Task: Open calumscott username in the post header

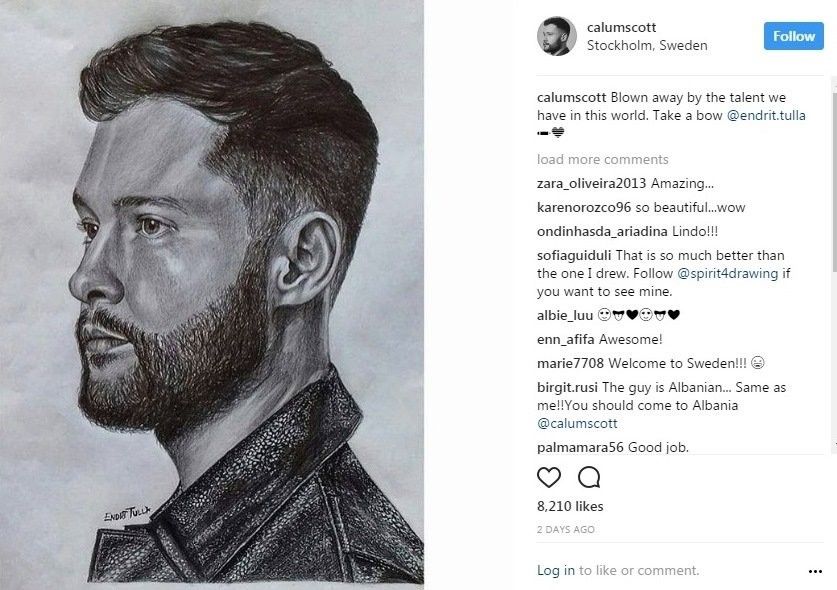Action: tap(622, 27)
